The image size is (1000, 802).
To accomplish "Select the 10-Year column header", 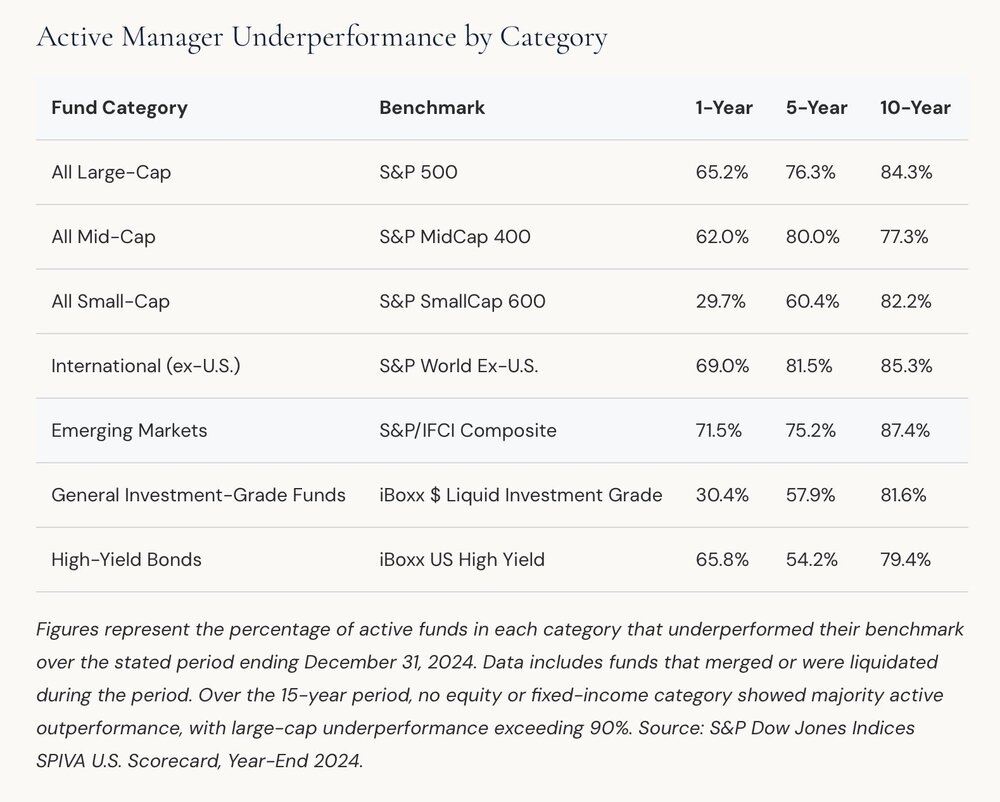I will [x=915, y=108].
